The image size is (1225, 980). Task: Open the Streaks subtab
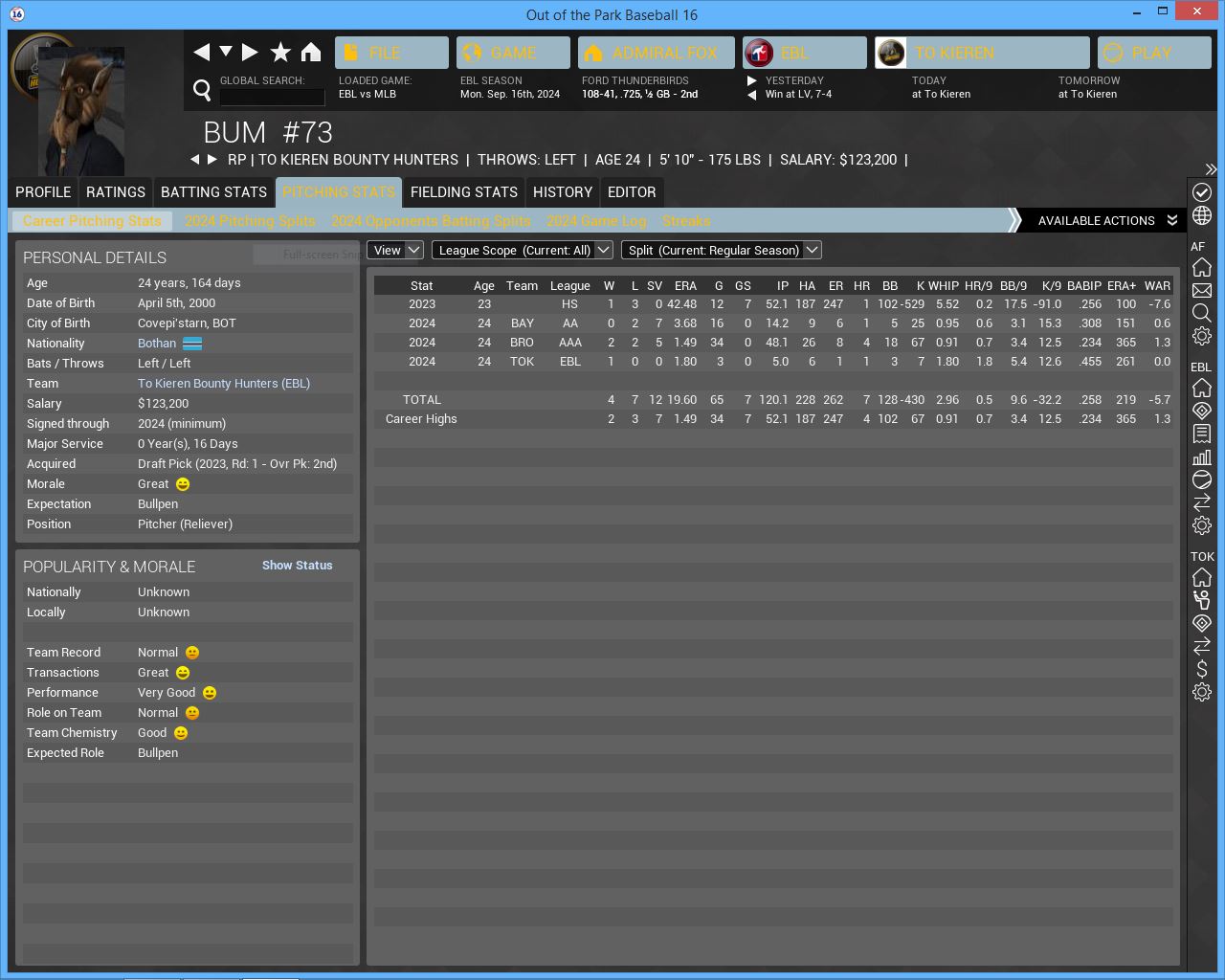[686, 221]
